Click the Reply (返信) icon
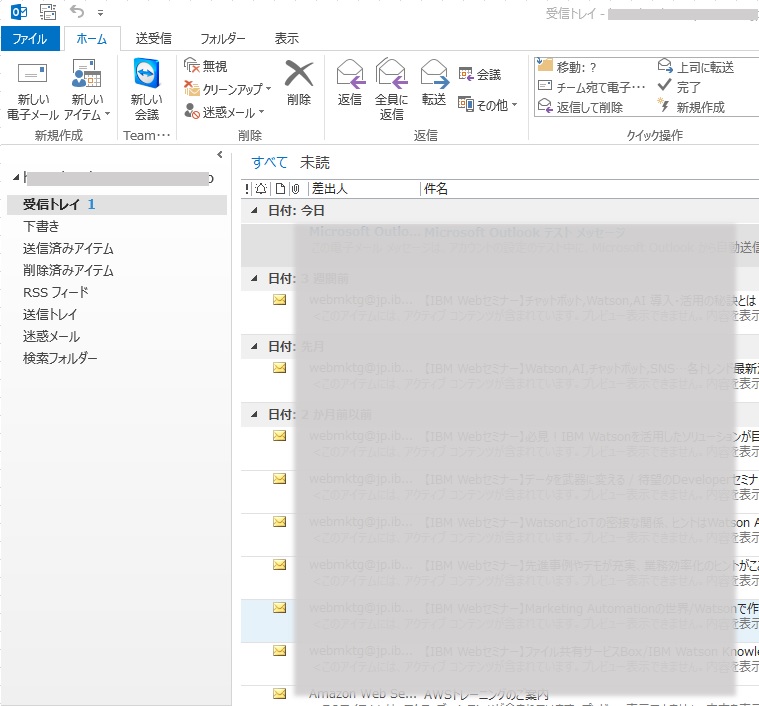The image size is (759, 706). tap(349, 73)
